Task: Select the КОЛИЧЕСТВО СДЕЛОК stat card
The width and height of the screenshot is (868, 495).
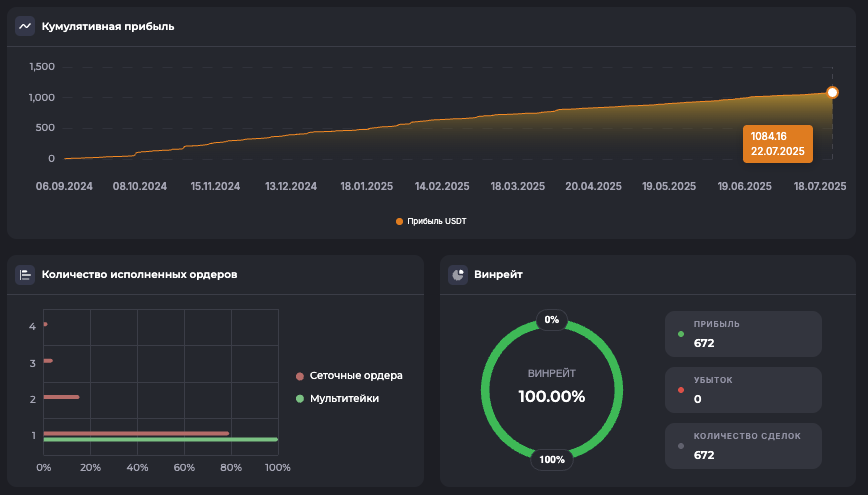Action: [x=743, y=446]
